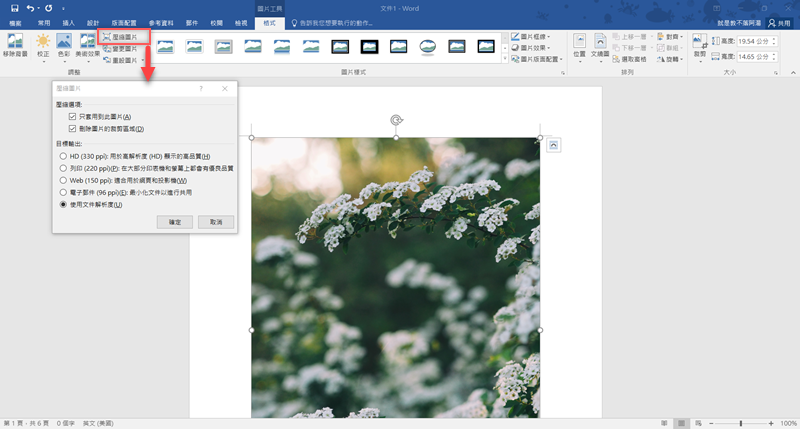Click 取消 (Cancel) in the compress dialog
The width and height of the screenshot is (800, 429).
(216, 221)
